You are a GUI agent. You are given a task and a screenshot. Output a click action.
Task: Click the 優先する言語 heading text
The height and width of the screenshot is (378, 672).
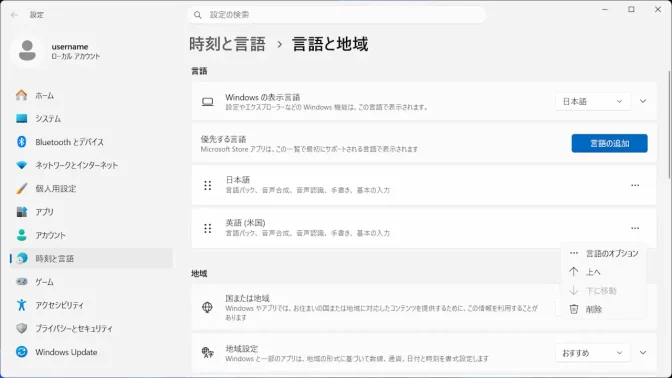[223, 139]
